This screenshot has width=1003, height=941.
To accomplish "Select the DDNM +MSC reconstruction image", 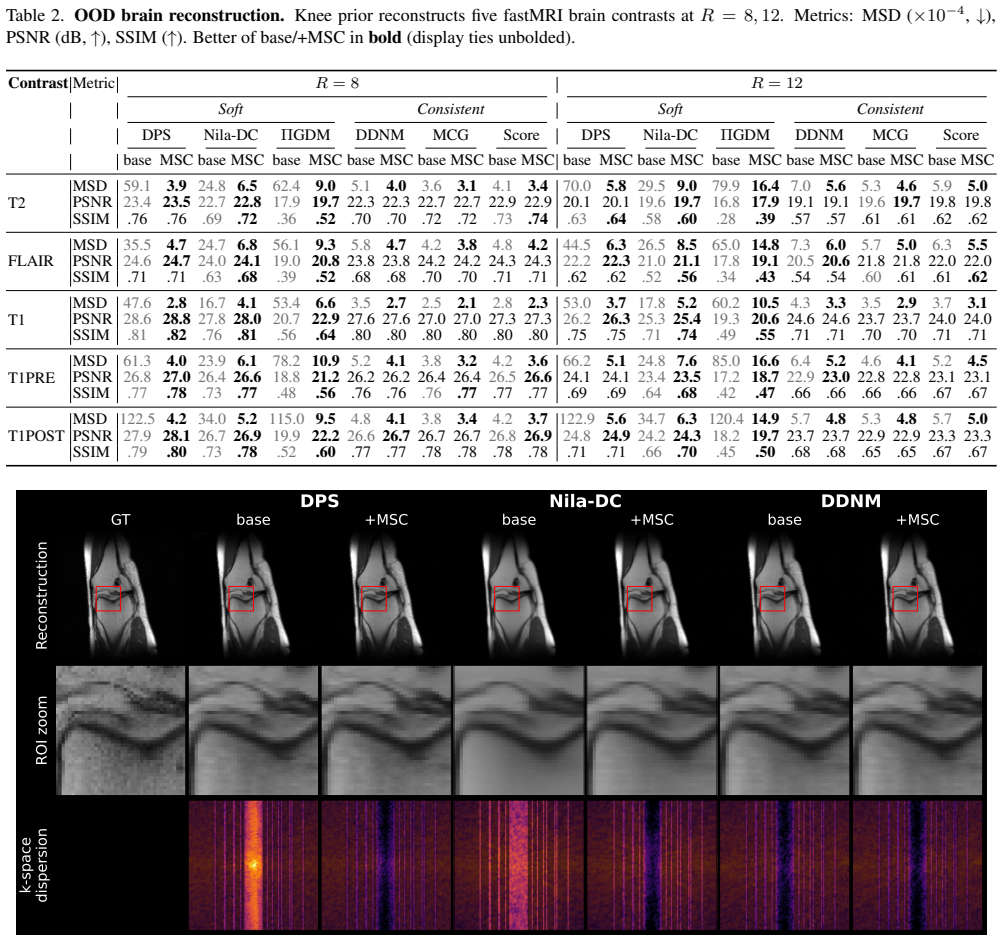I will [917, 597].
